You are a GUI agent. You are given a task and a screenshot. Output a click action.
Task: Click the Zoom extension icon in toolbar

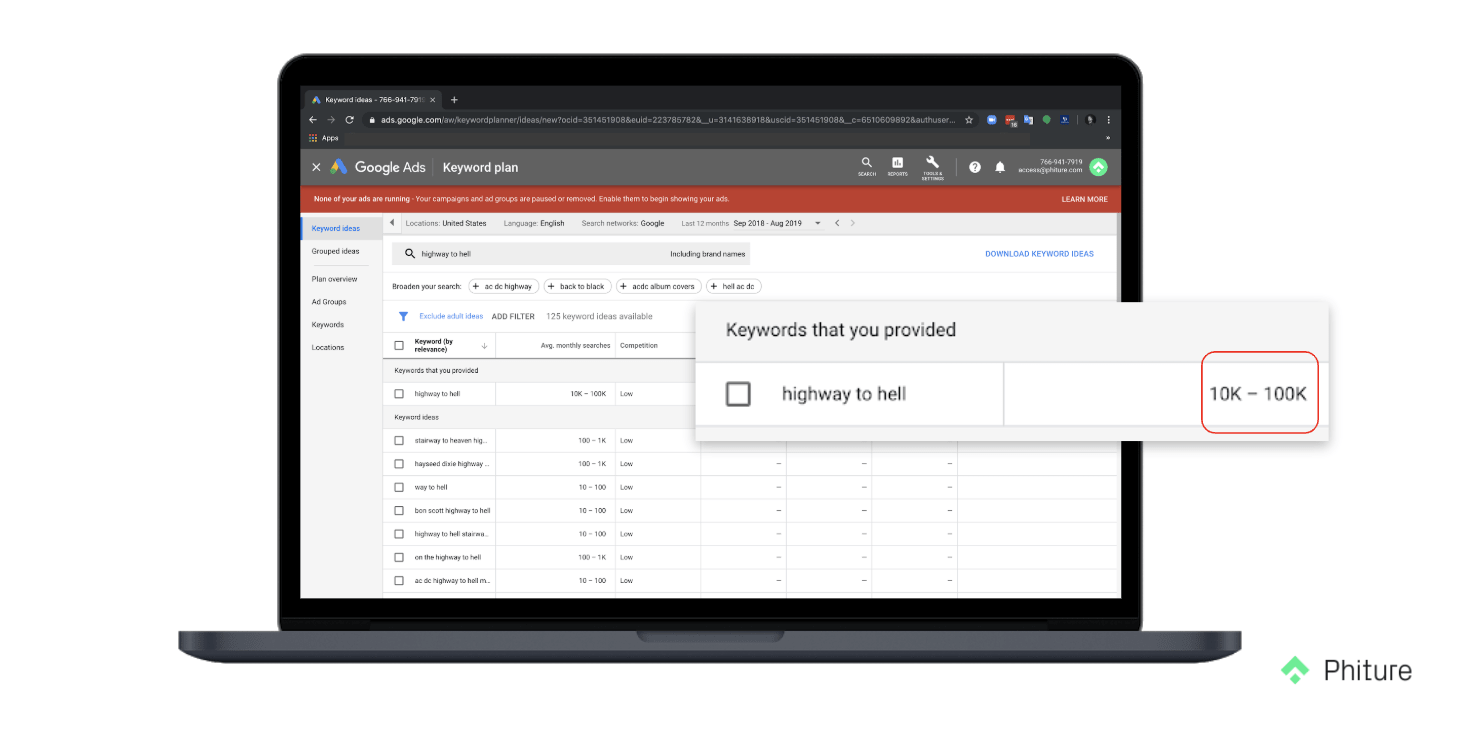click(992, 119)
